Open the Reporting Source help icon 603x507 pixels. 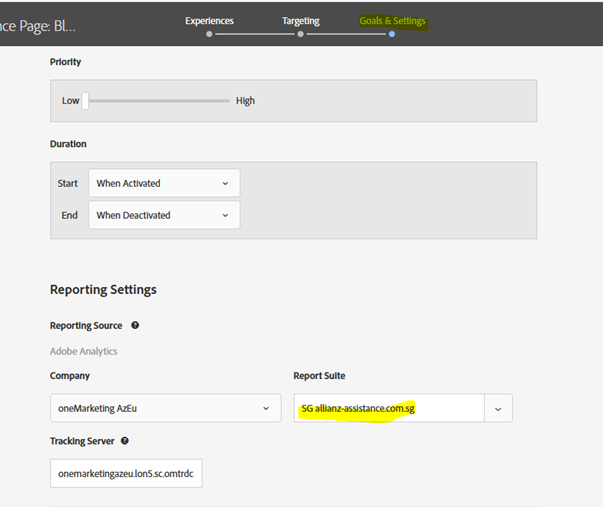[x=135, y=325]
